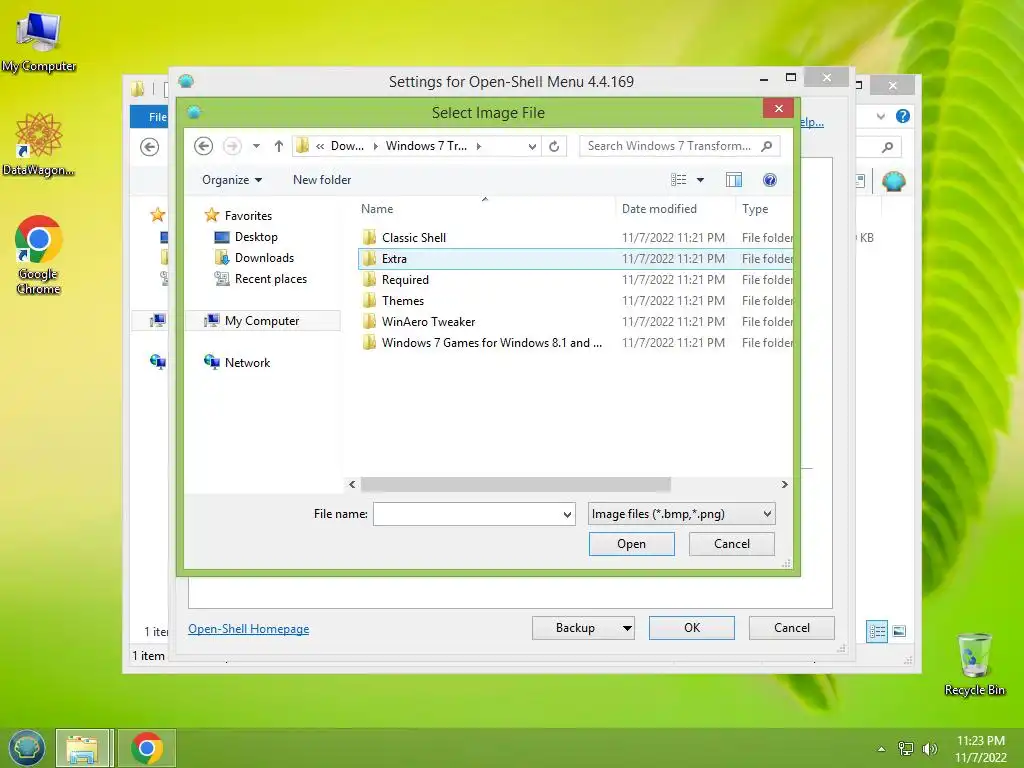The image size is (1024, 768).
Task: Show hidden system tray icons
Action: point(882,749)
